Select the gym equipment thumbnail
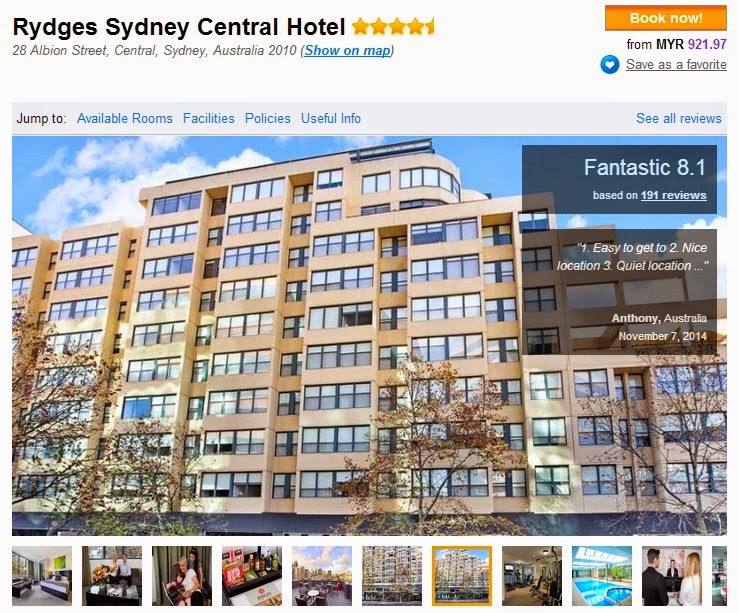 coord(532,576)
